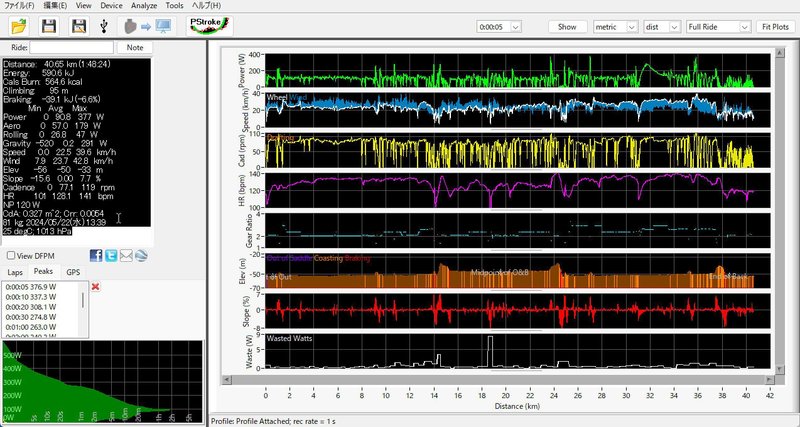Click the green peak power curve chart

(x=103, y=382)
